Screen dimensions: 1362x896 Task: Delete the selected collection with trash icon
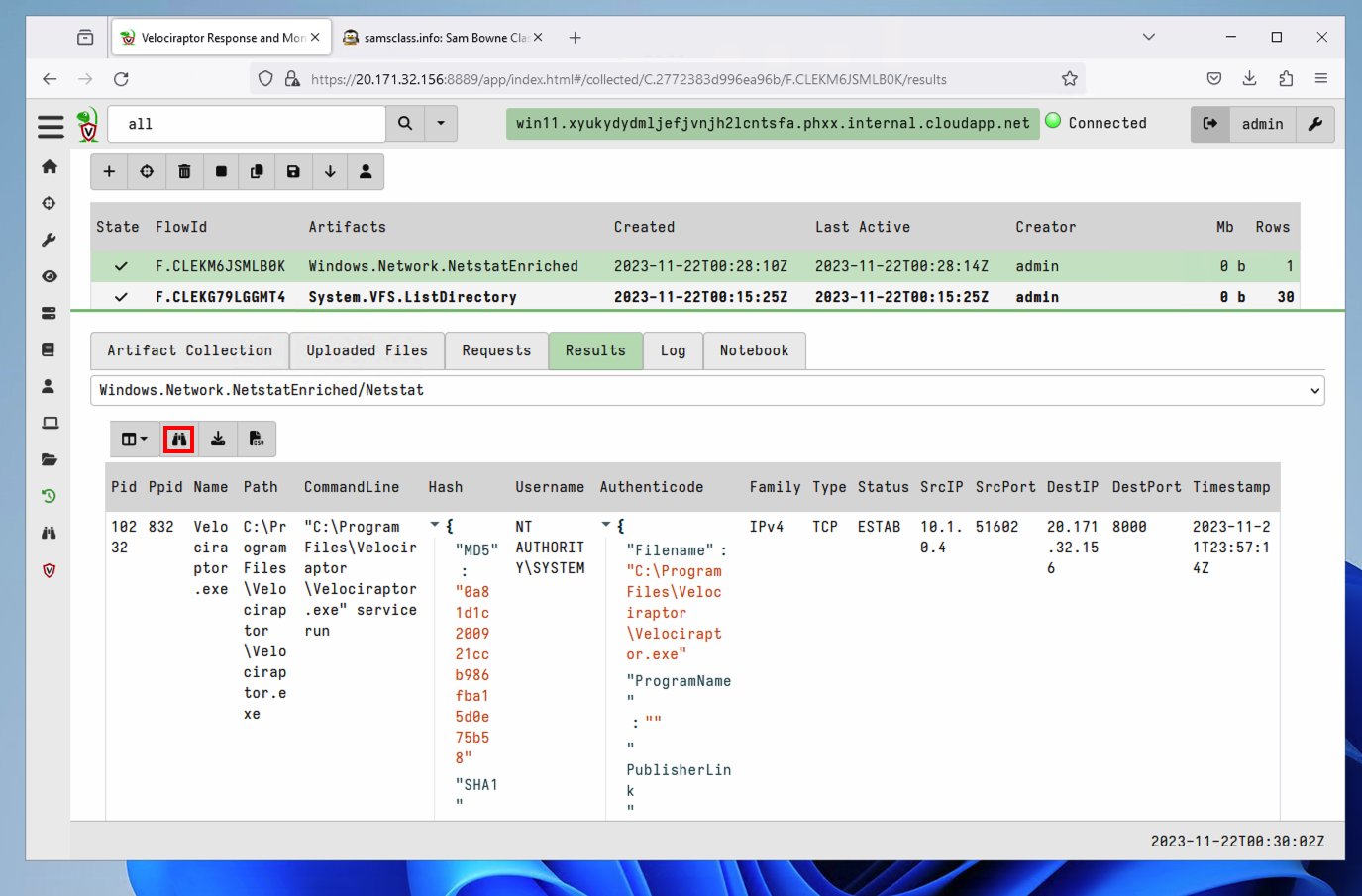(184, 172)
